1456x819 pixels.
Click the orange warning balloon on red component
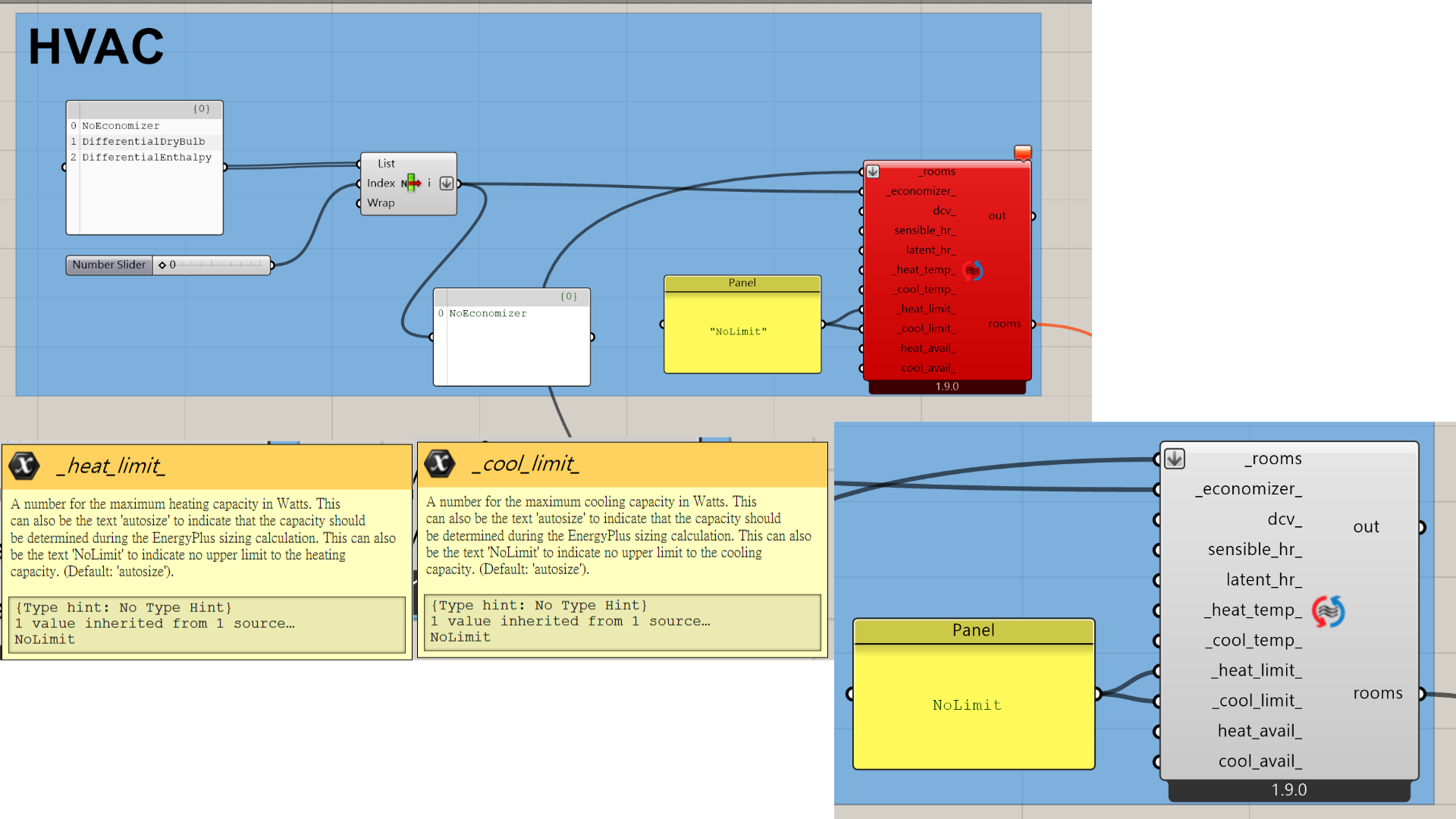tap(1022, 153)
